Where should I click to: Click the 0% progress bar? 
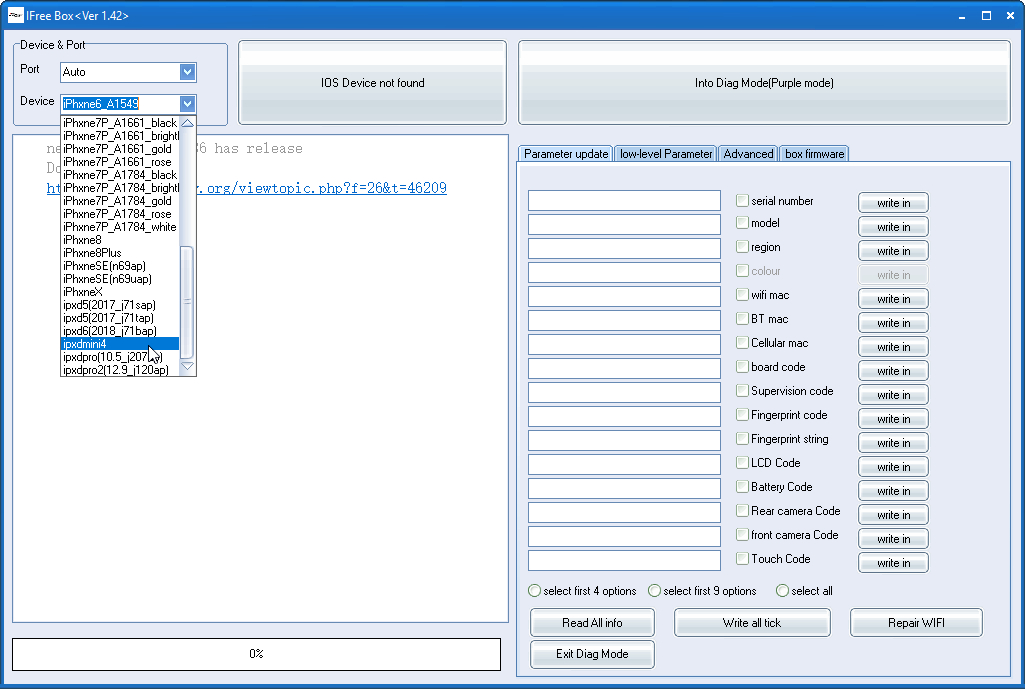pos(256,654)
